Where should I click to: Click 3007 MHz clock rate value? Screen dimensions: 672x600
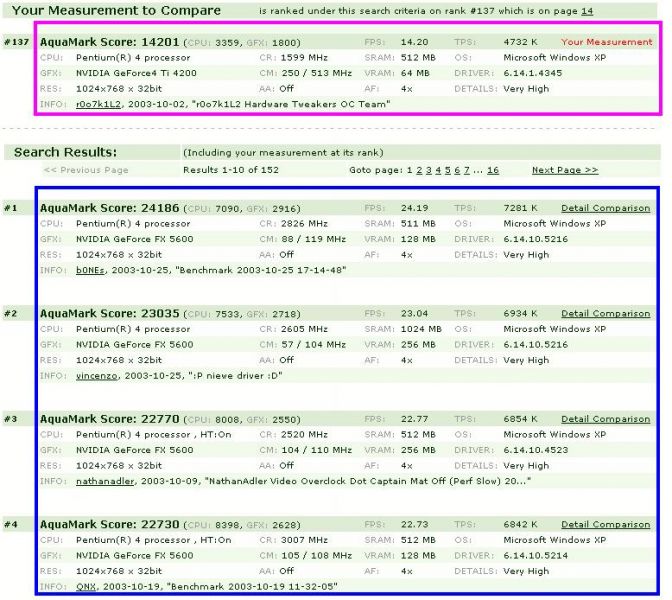point(304,540)
